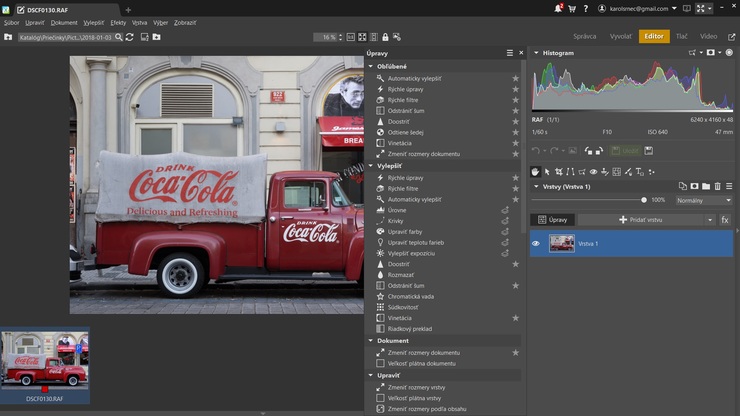Open the Výber menu
Screen dimensions: 740x416
[160, 23]
